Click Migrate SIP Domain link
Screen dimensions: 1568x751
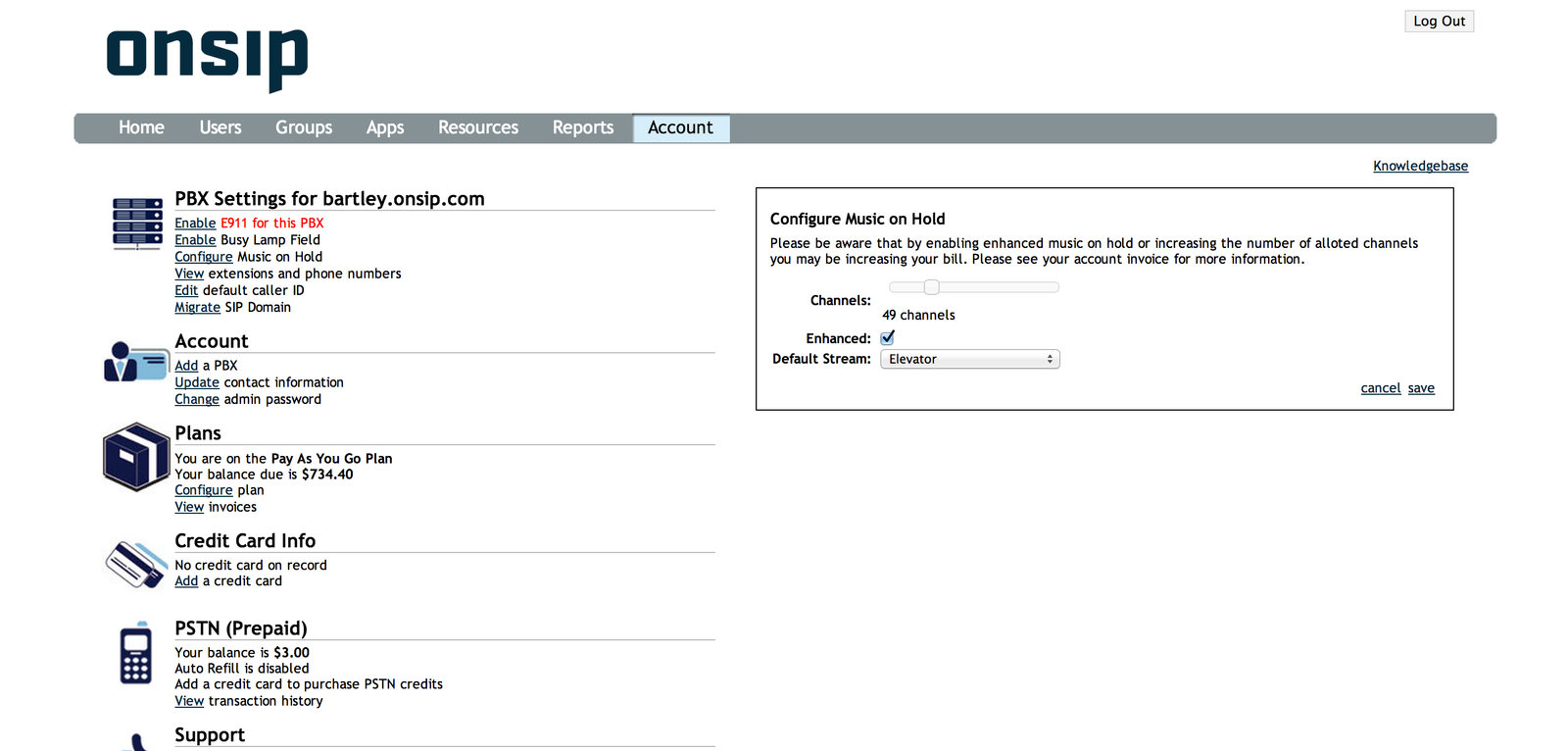[197, 308]
